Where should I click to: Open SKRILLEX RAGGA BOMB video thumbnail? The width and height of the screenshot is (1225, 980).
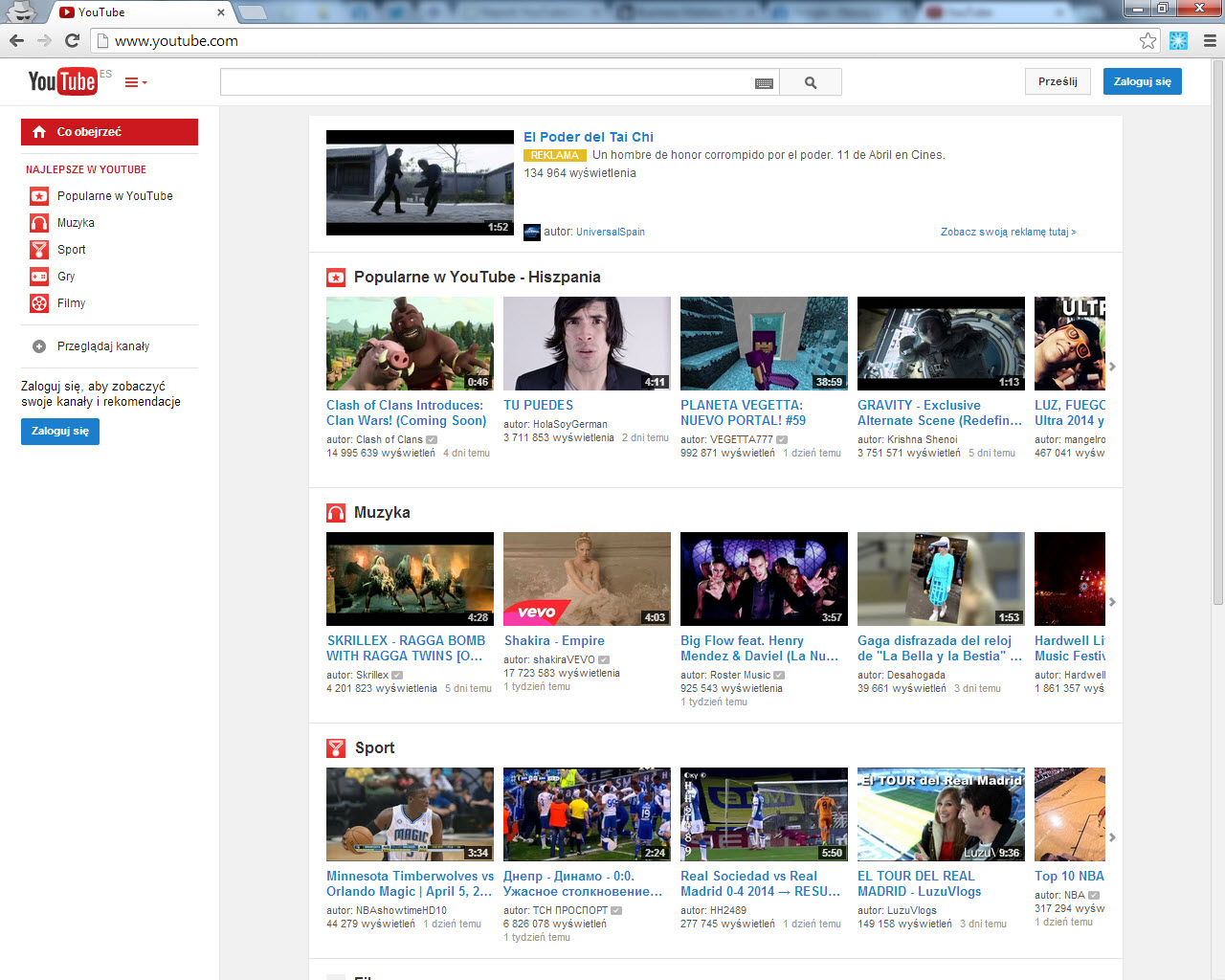410,579
